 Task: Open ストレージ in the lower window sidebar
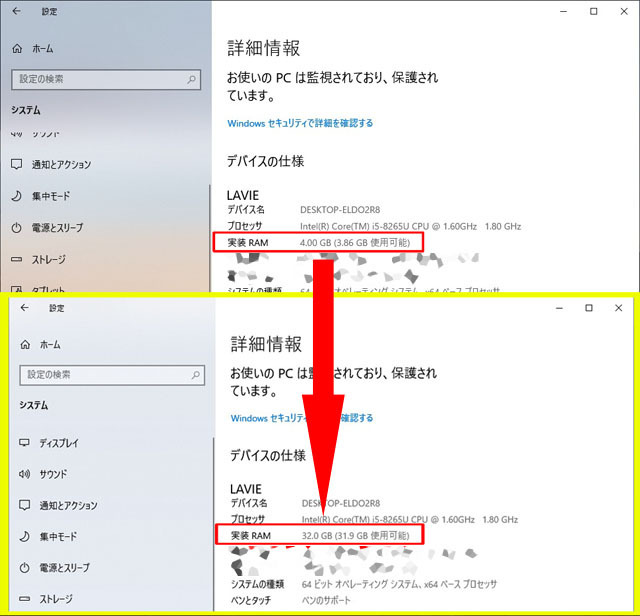(46, 599)
